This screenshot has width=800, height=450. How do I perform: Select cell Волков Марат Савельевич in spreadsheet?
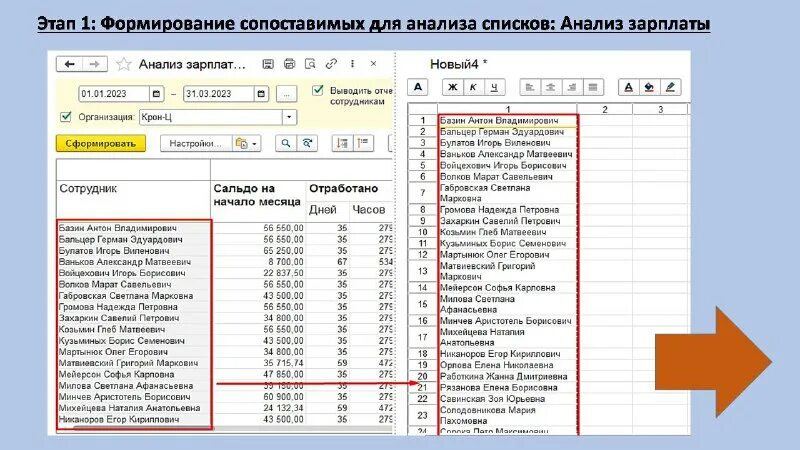click(x=508, y=177)
